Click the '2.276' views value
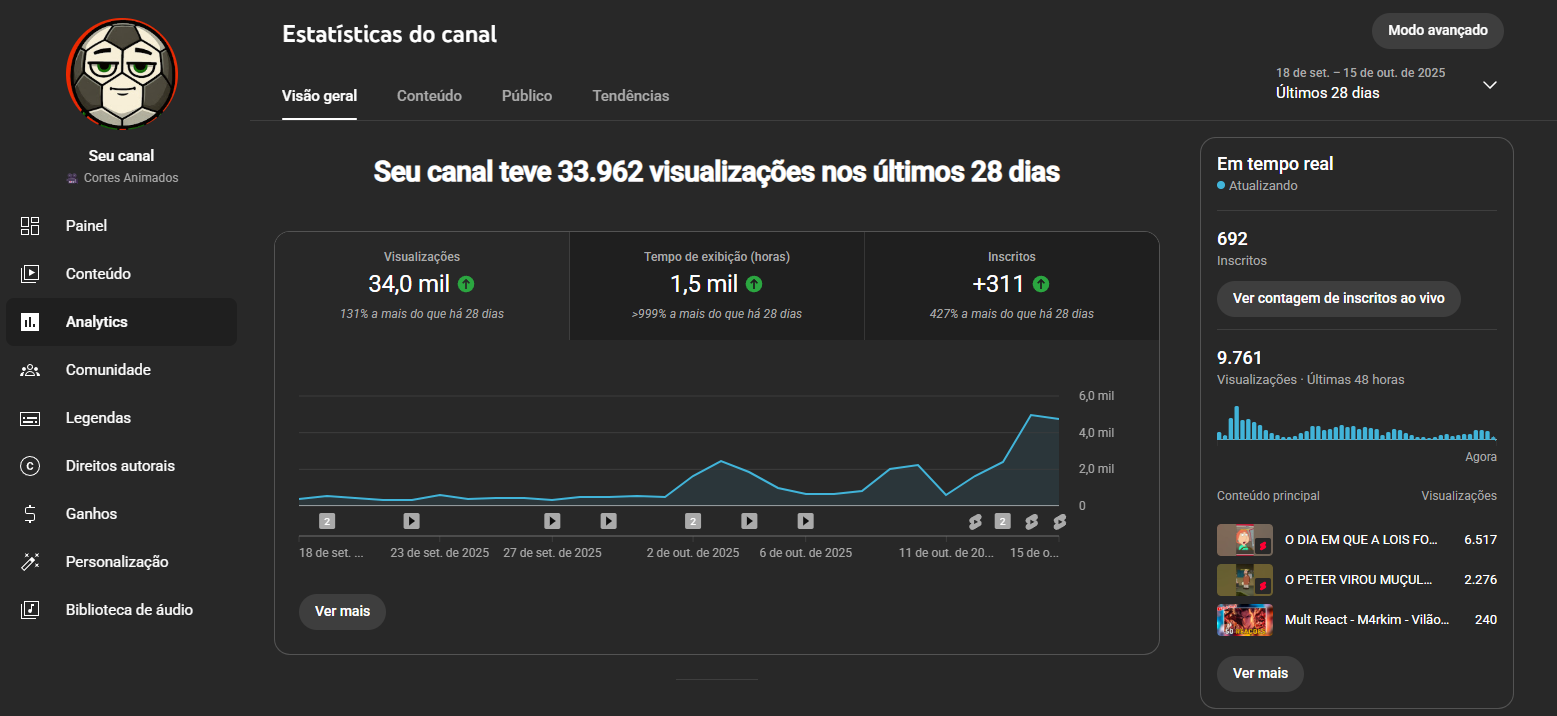Viewport: 1557px width, 716px height. (x=1480, y=580)
